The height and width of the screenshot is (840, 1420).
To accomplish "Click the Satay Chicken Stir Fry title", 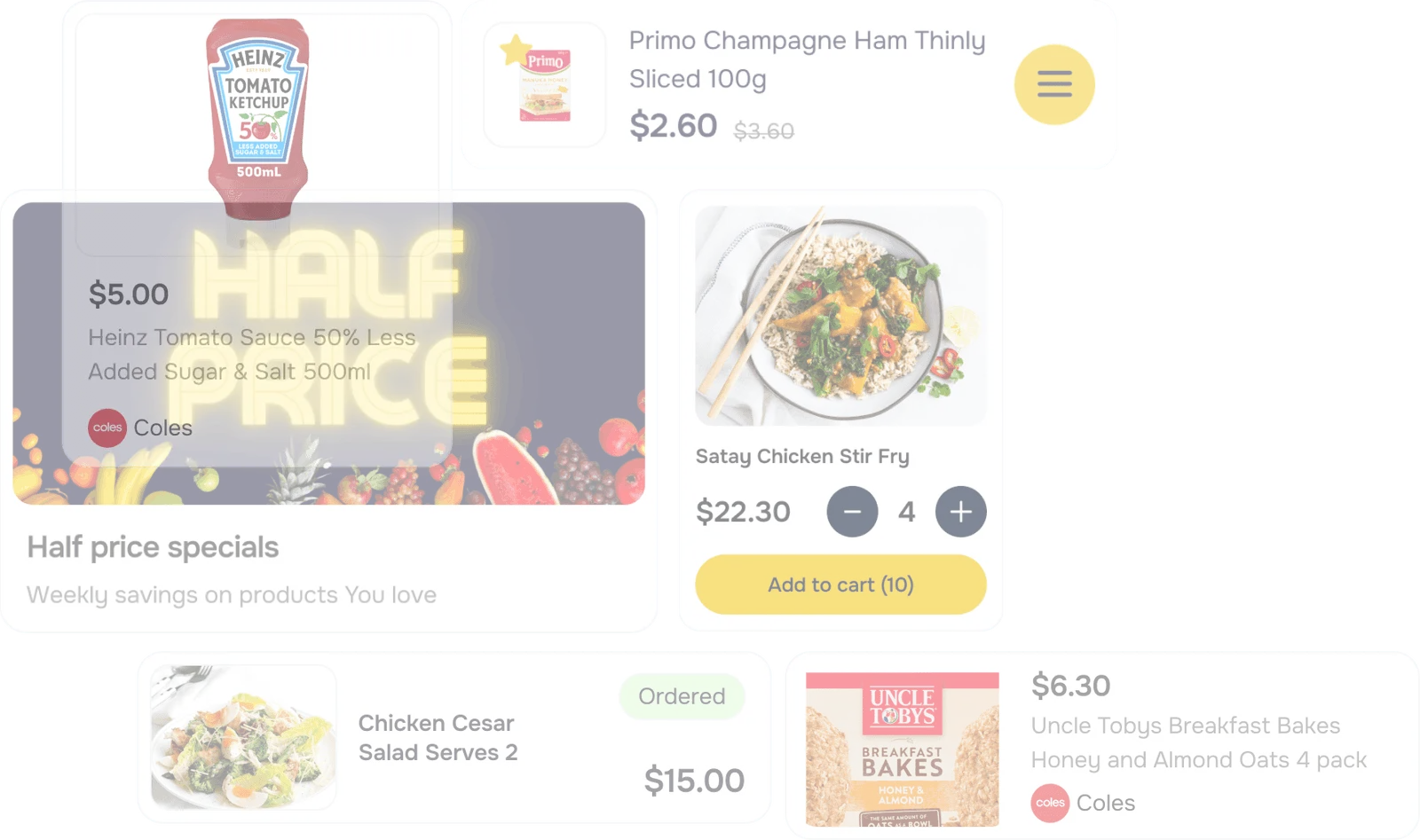I will (x=802, y=457).
